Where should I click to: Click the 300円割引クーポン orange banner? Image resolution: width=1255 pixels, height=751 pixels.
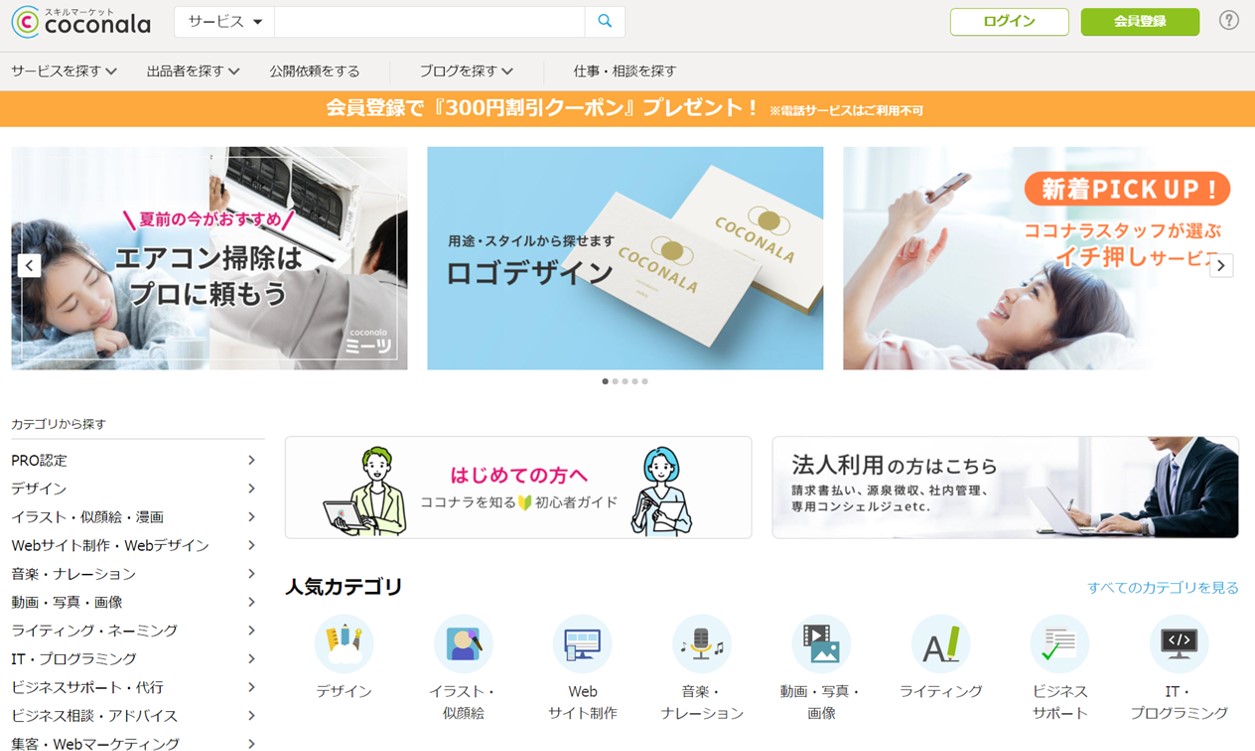(x=627, y=109)
